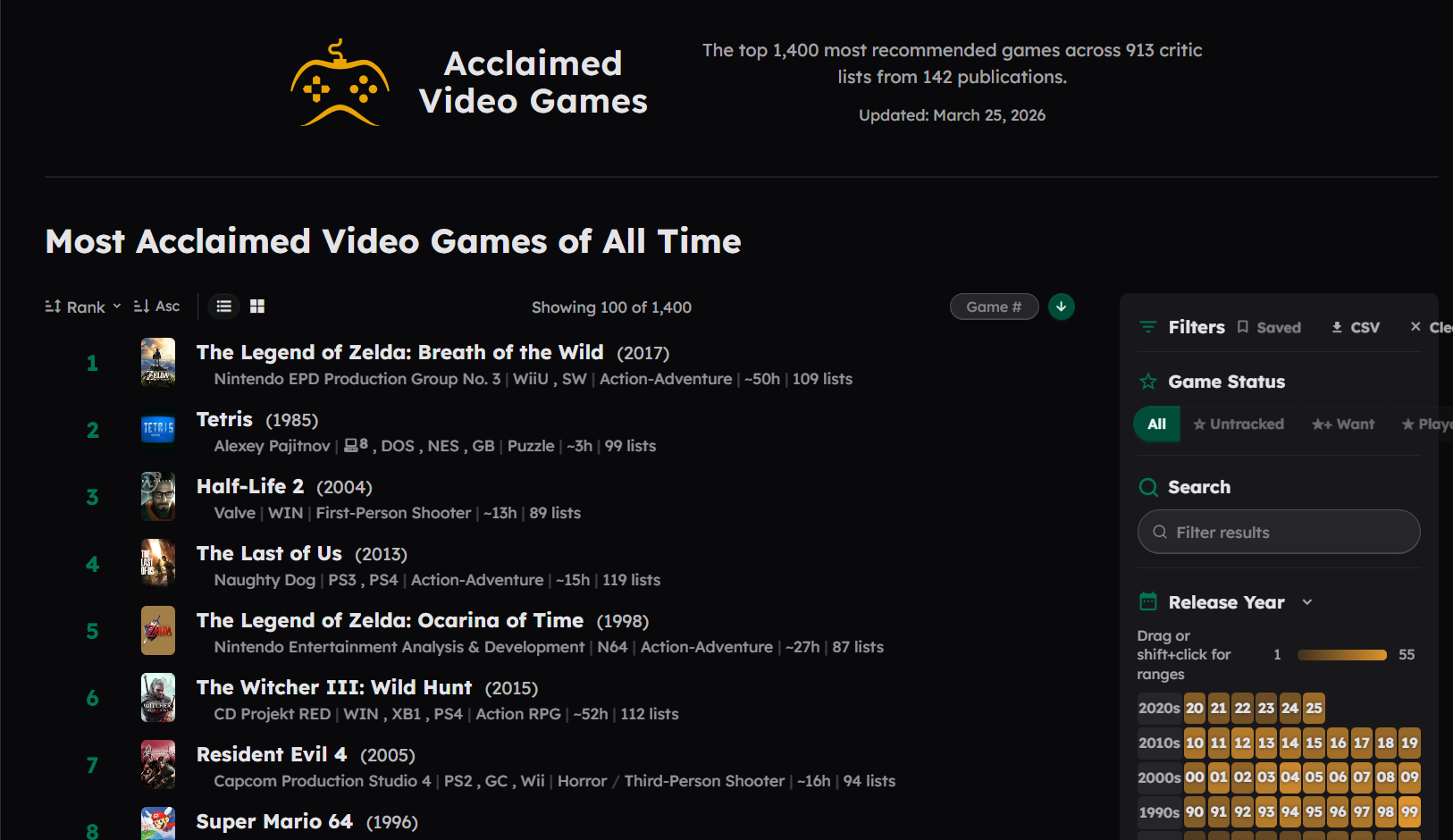Click the Capcom Production Studio 4 text

(323, 781)
